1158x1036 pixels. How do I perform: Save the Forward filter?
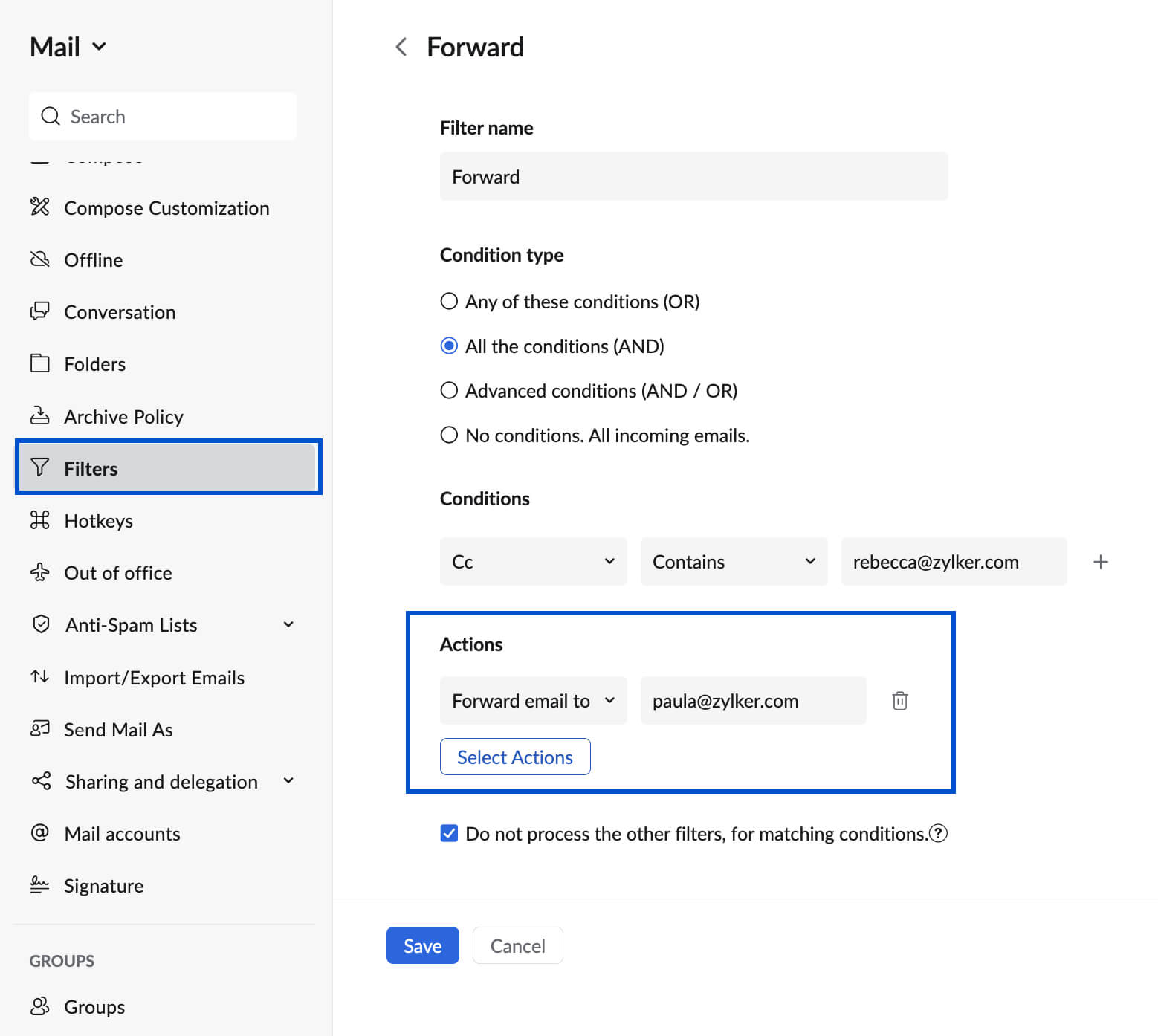422,945
